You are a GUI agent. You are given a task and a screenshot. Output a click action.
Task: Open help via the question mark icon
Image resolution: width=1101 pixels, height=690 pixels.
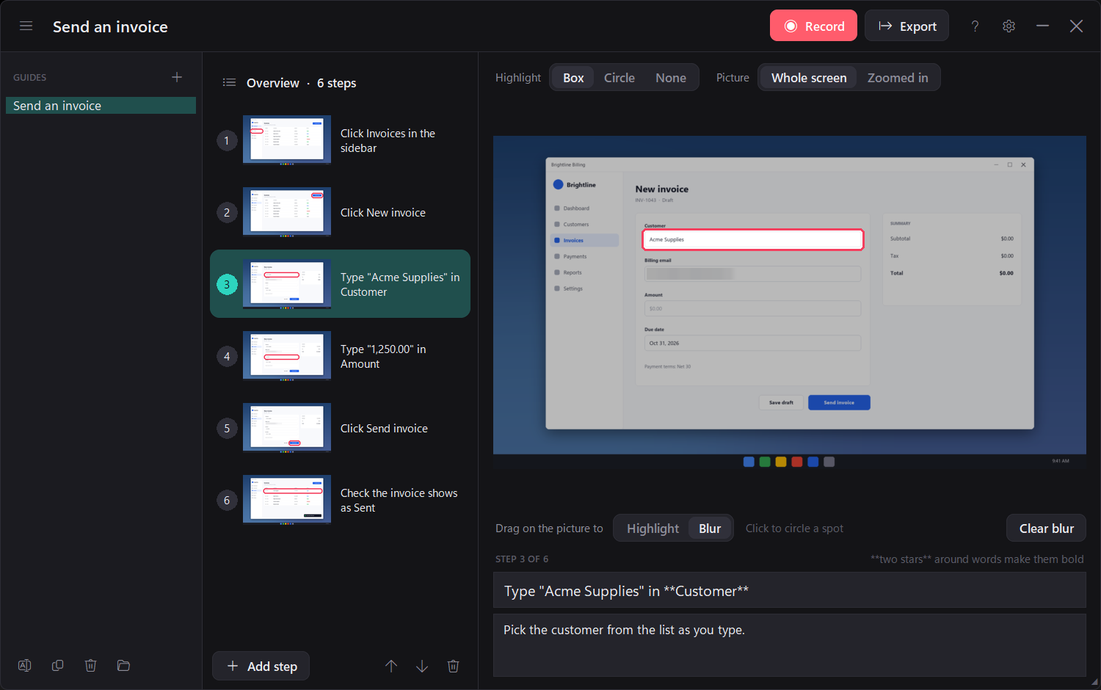click(x=975, y=26)
